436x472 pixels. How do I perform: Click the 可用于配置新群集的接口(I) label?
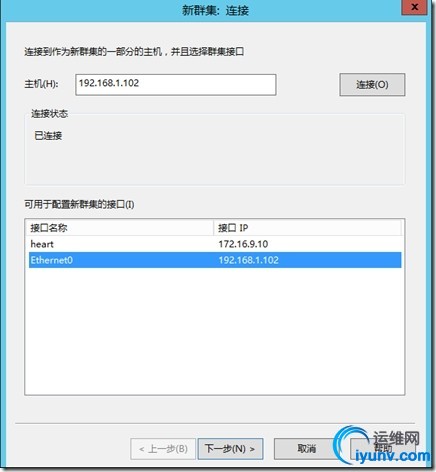(x=79, y=204)
